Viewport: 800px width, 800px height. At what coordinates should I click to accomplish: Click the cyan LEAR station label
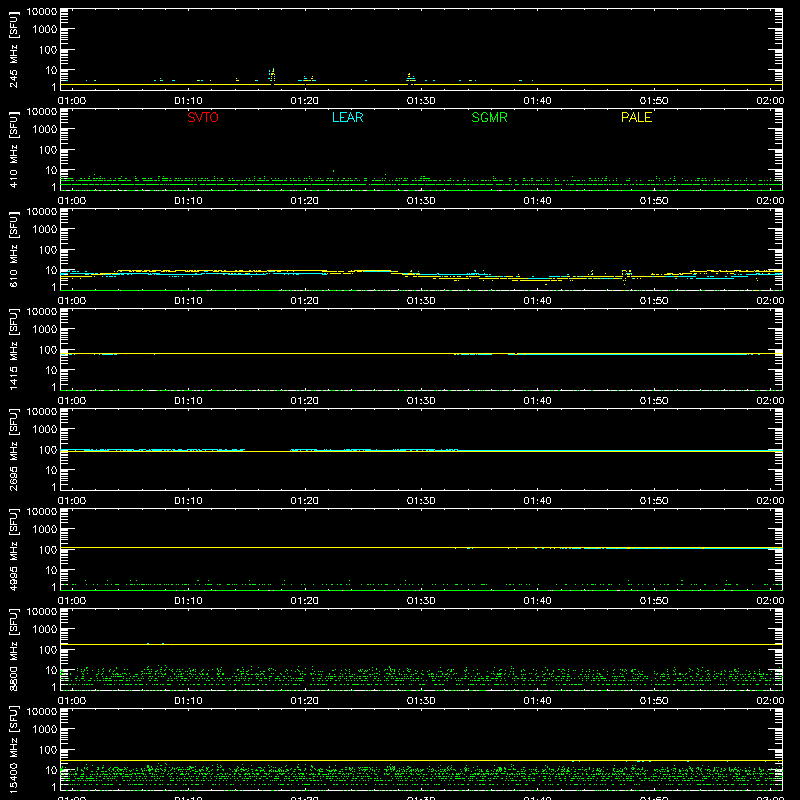tap(347, 117)
